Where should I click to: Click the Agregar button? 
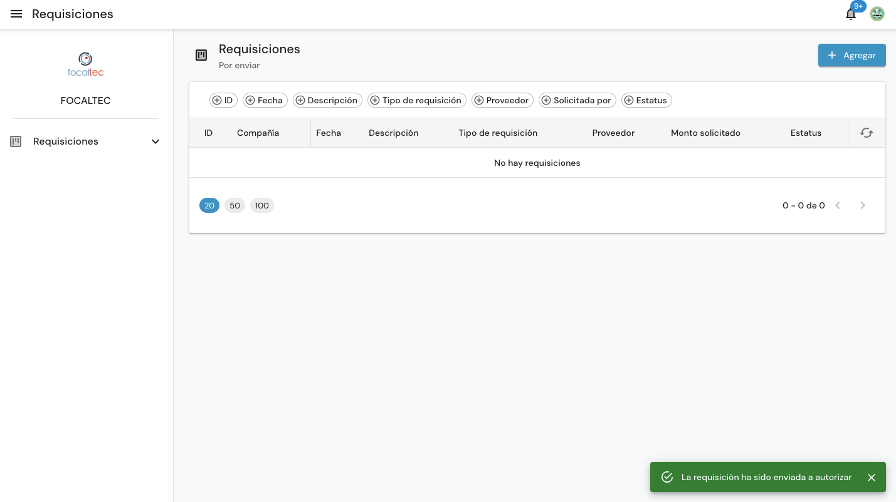[851, 55]
